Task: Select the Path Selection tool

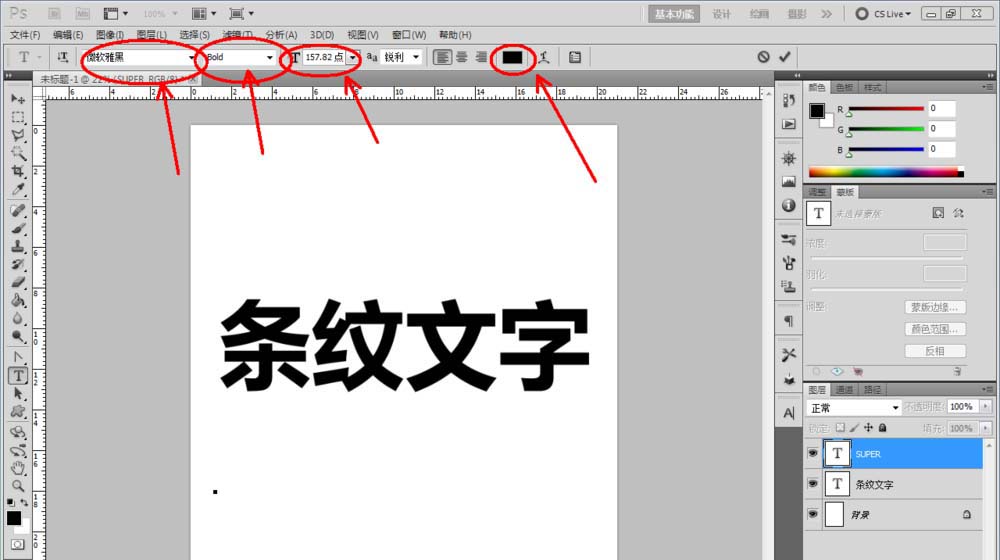Action: pyautogui.click(x=18, y=394)
